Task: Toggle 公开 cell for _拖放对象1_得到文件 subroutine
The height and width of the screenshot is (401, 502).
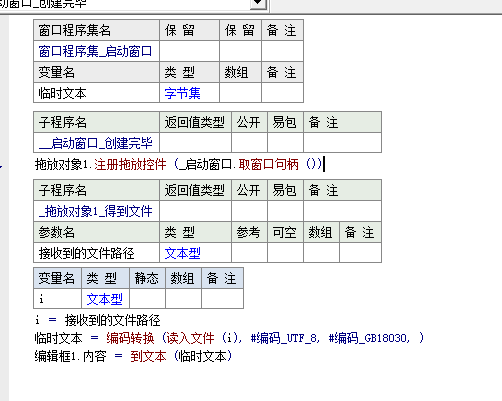Action: tap(249, 211)
